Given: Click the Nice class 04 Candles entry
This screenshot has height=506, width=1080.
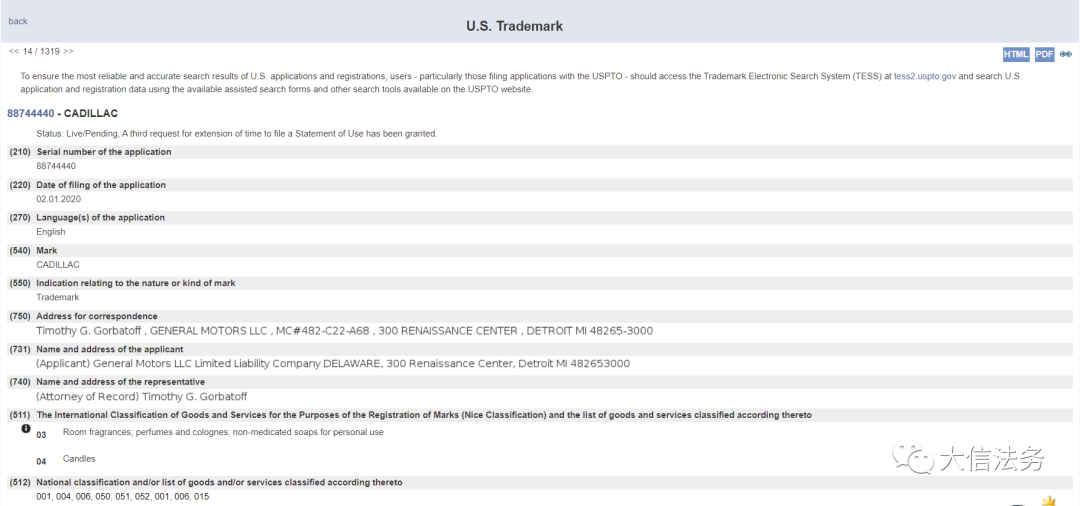Looking at the screenshot, I should (79, 459).
